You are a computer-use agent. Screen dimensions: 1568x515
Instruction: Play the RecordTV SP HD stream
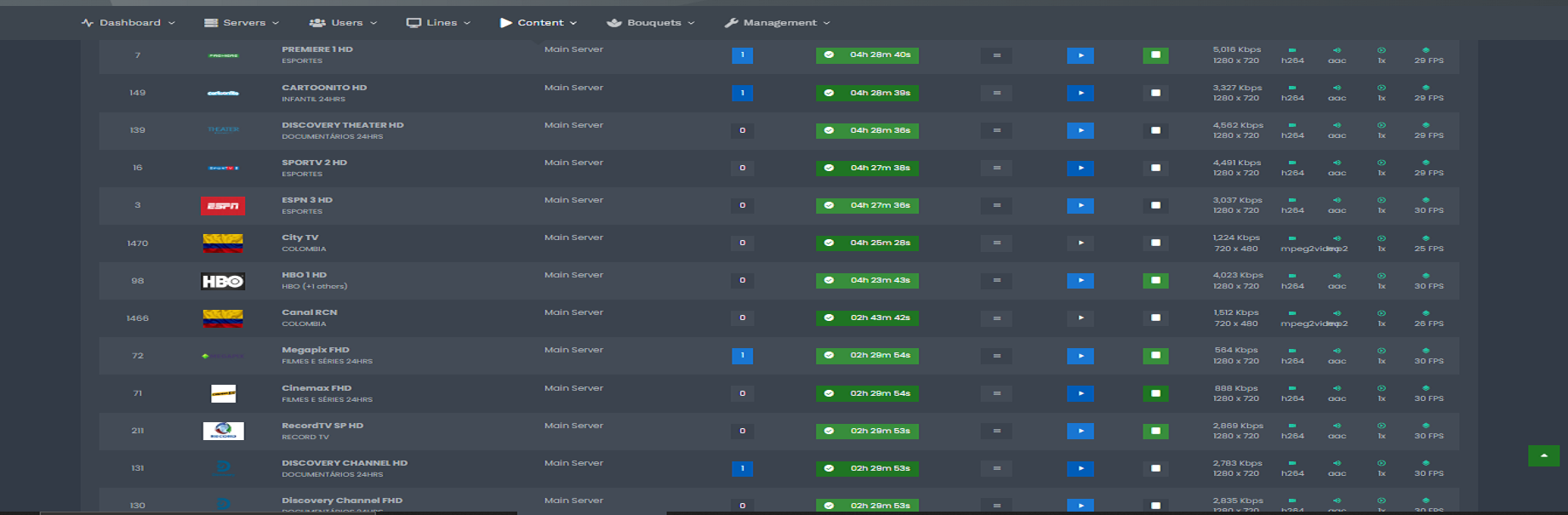[x=1080, y=431]
